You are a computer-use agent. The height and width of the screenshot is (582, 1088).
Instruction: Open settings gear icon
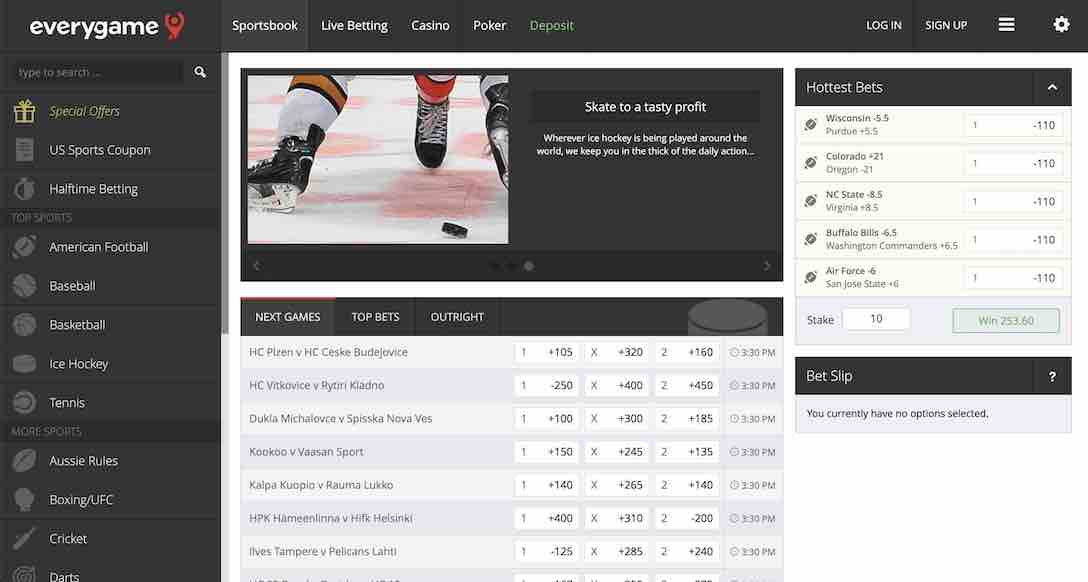click(1061, 25)
